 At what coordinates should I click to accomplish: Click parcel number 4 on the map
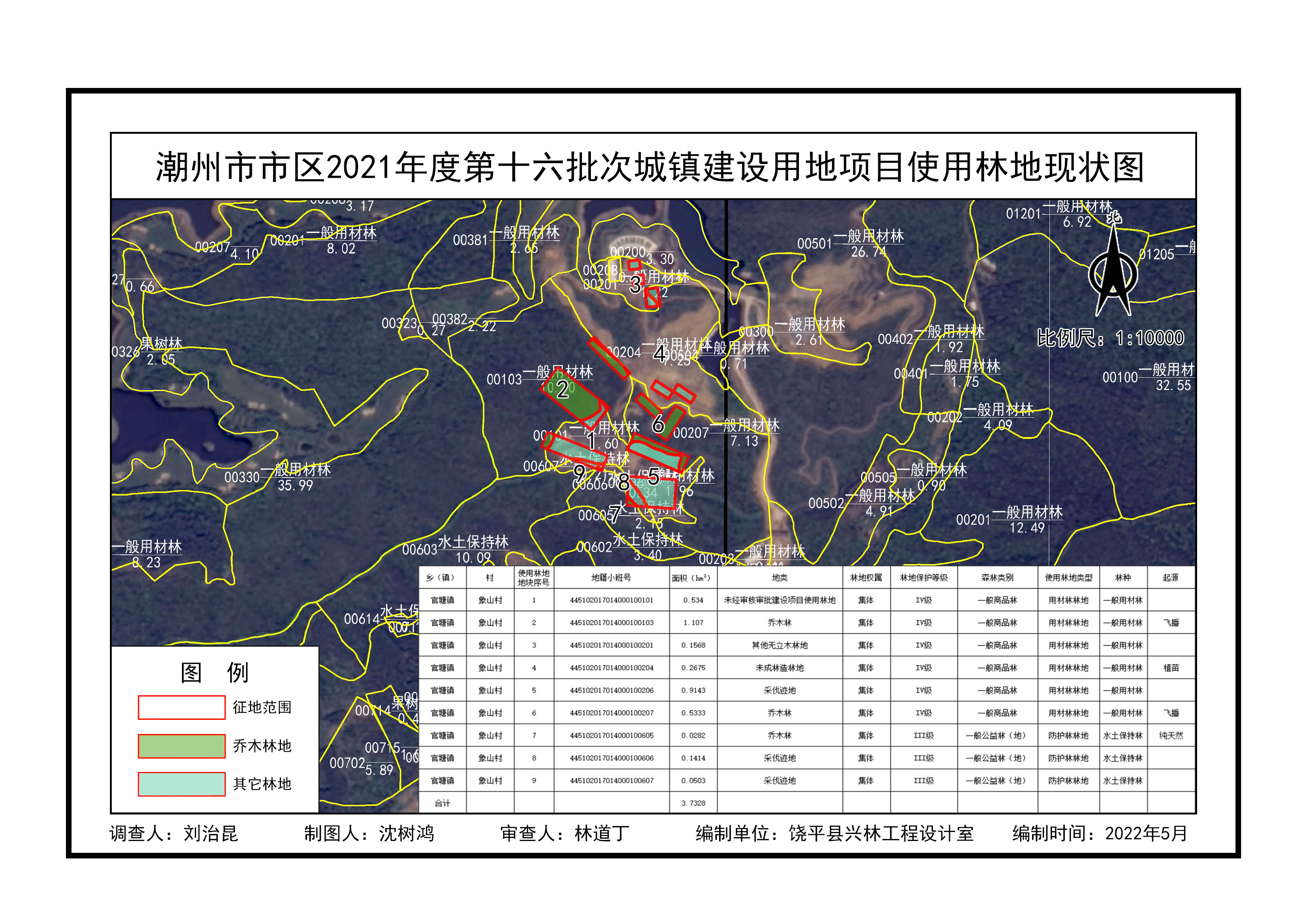(659, 354)
